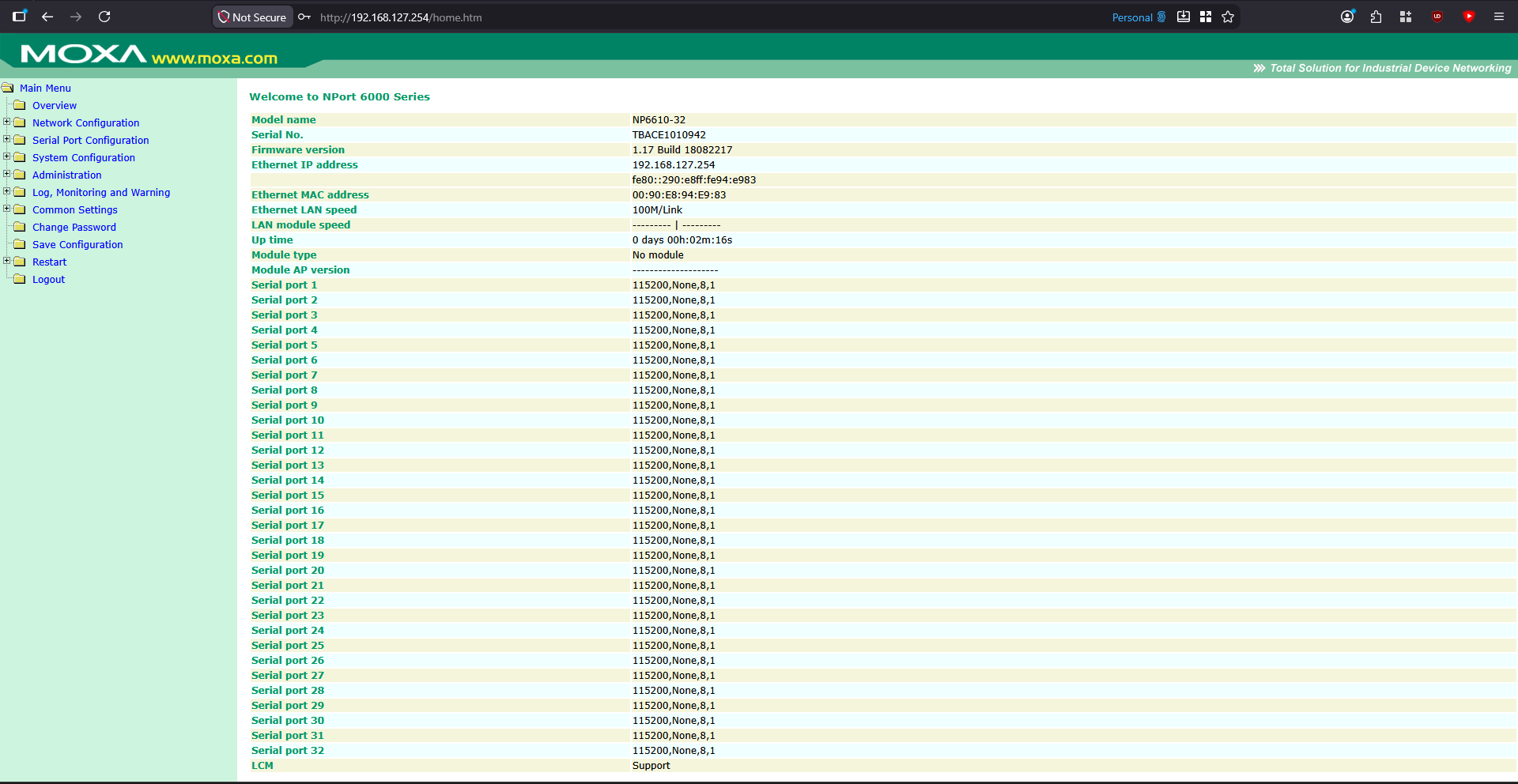Click the grid QR-style icon in address bar

pyautogui.click(x=1206, y=17)
